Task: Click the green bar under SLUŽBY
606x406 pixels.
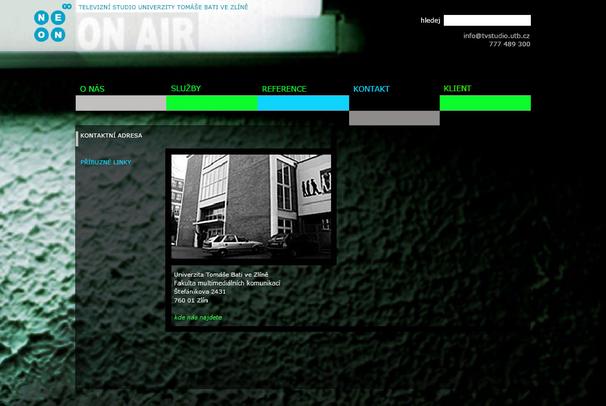Action: pyautogui.click(x=212, y=103)
